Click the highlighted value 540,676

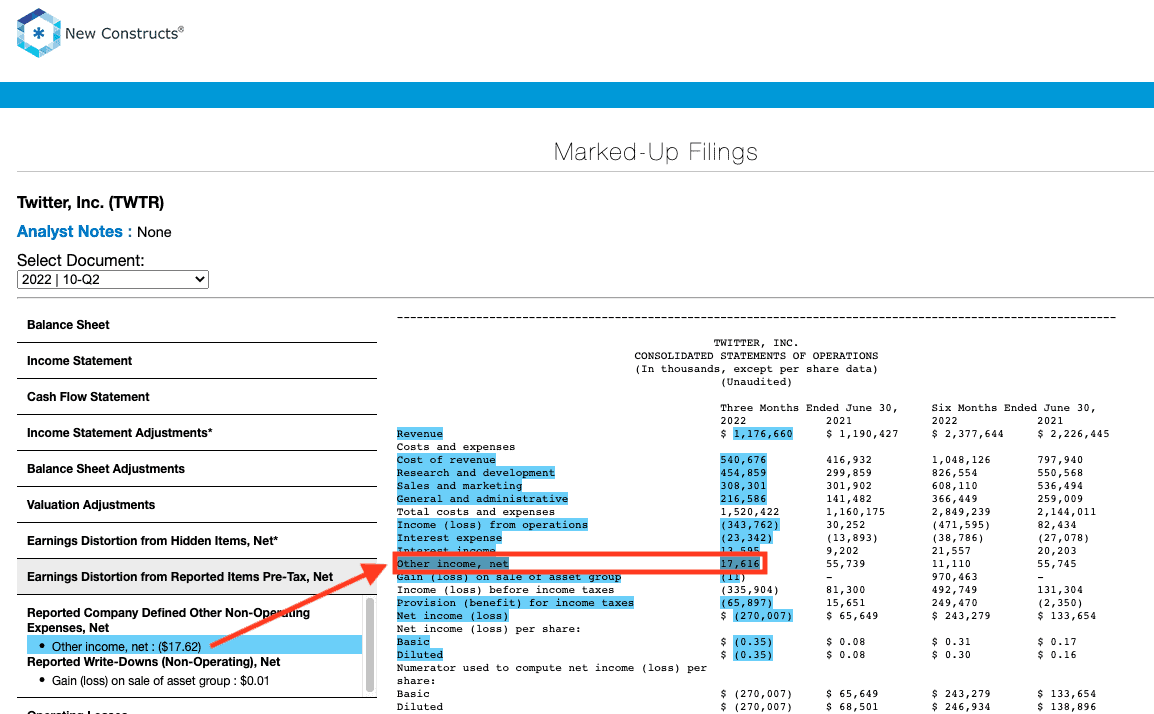click(743, 460)
